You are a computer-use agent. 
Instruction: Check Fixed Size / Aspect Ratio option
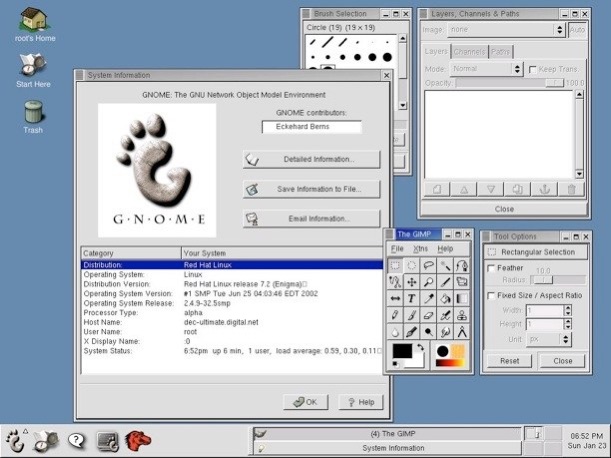(x=490, y=296)
